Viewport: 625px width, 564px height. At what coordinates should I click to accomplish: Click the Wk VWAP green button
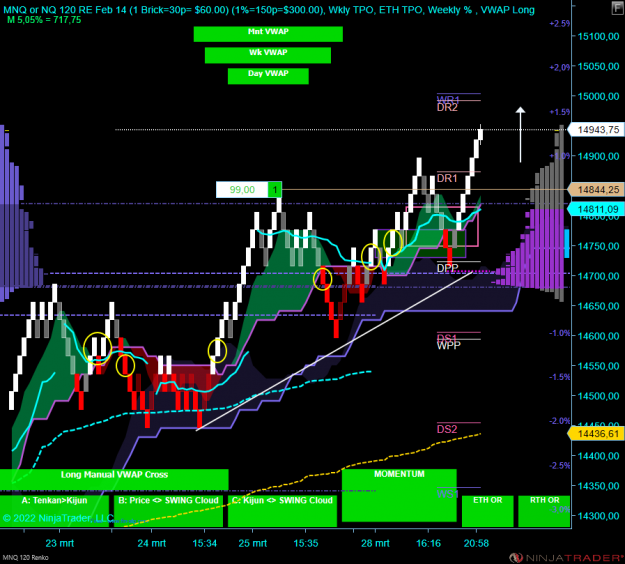(268, 55)
